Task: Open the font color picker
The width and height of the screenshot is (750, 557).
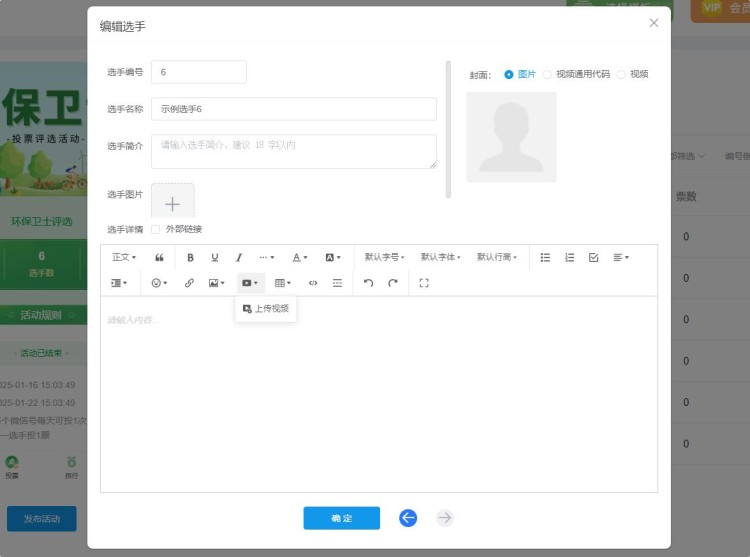Action: 299,257
